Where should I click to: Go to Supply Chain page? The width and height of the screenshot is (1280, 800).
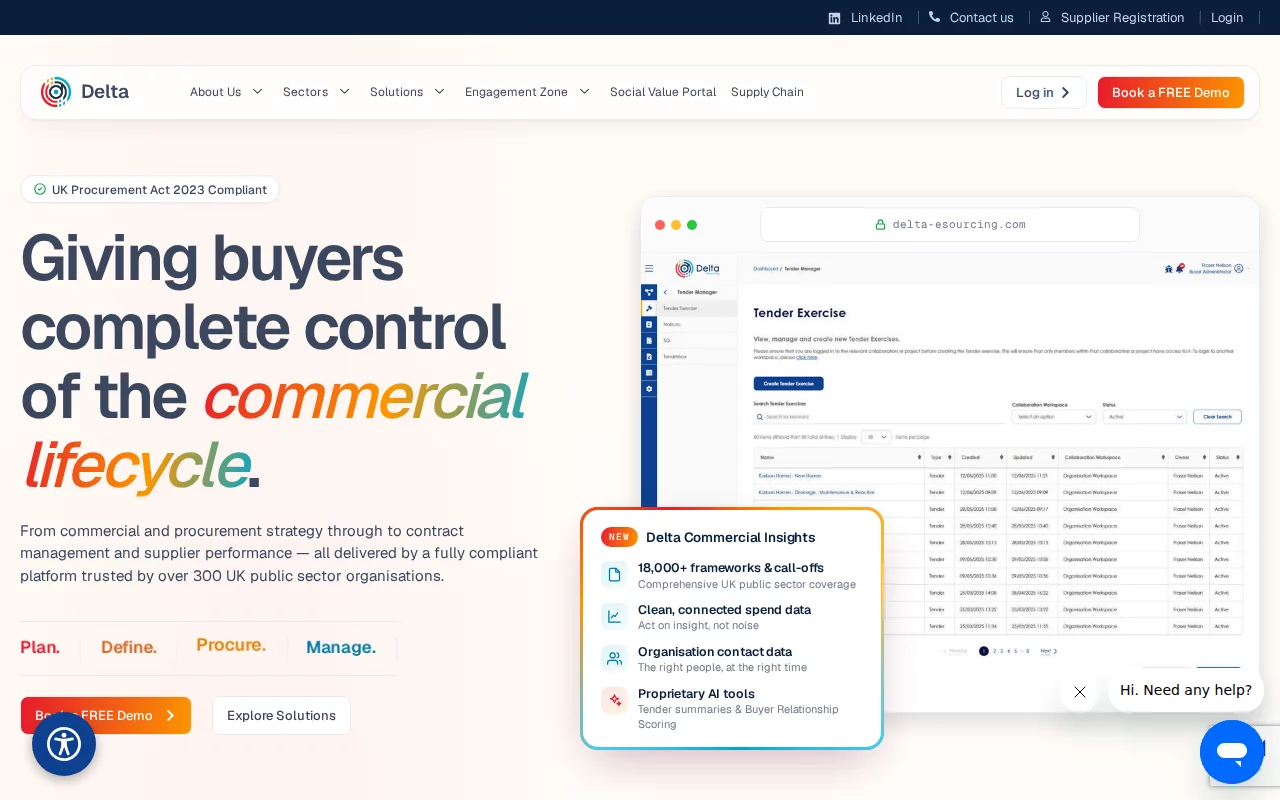click(767, 92)
